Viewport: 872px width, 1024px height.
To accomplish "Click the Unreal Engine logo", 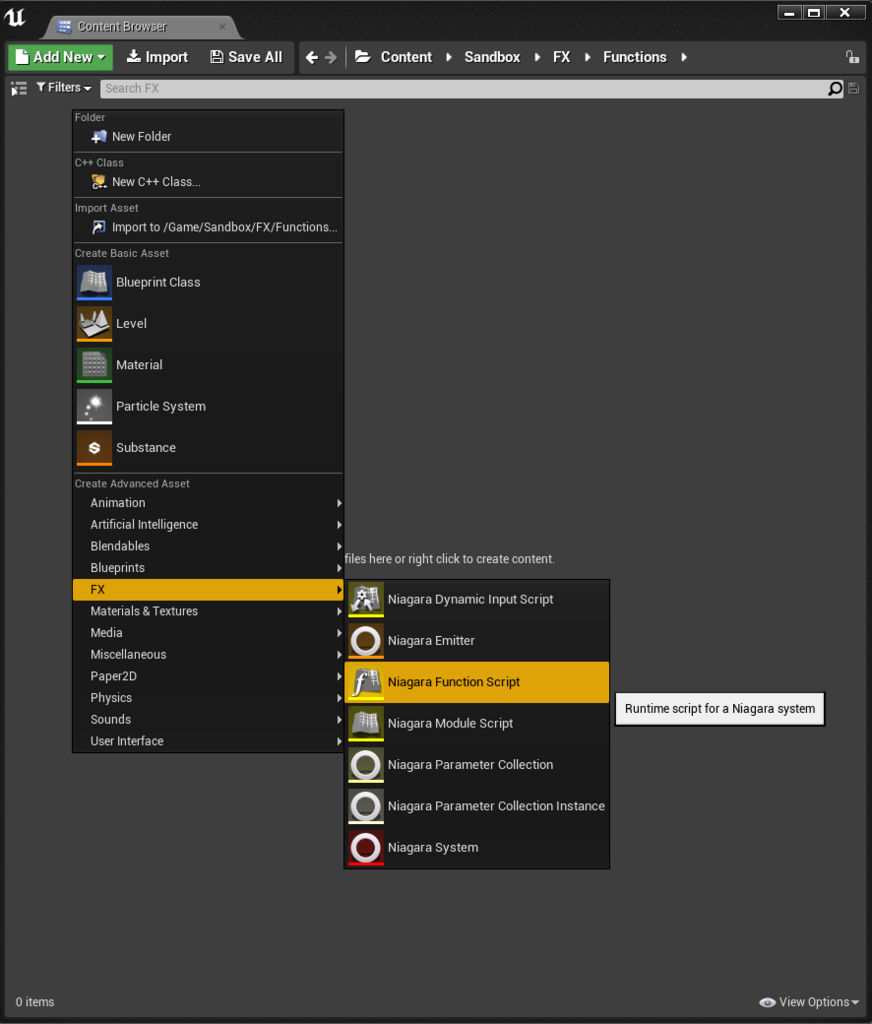I will tap(15, 17).
